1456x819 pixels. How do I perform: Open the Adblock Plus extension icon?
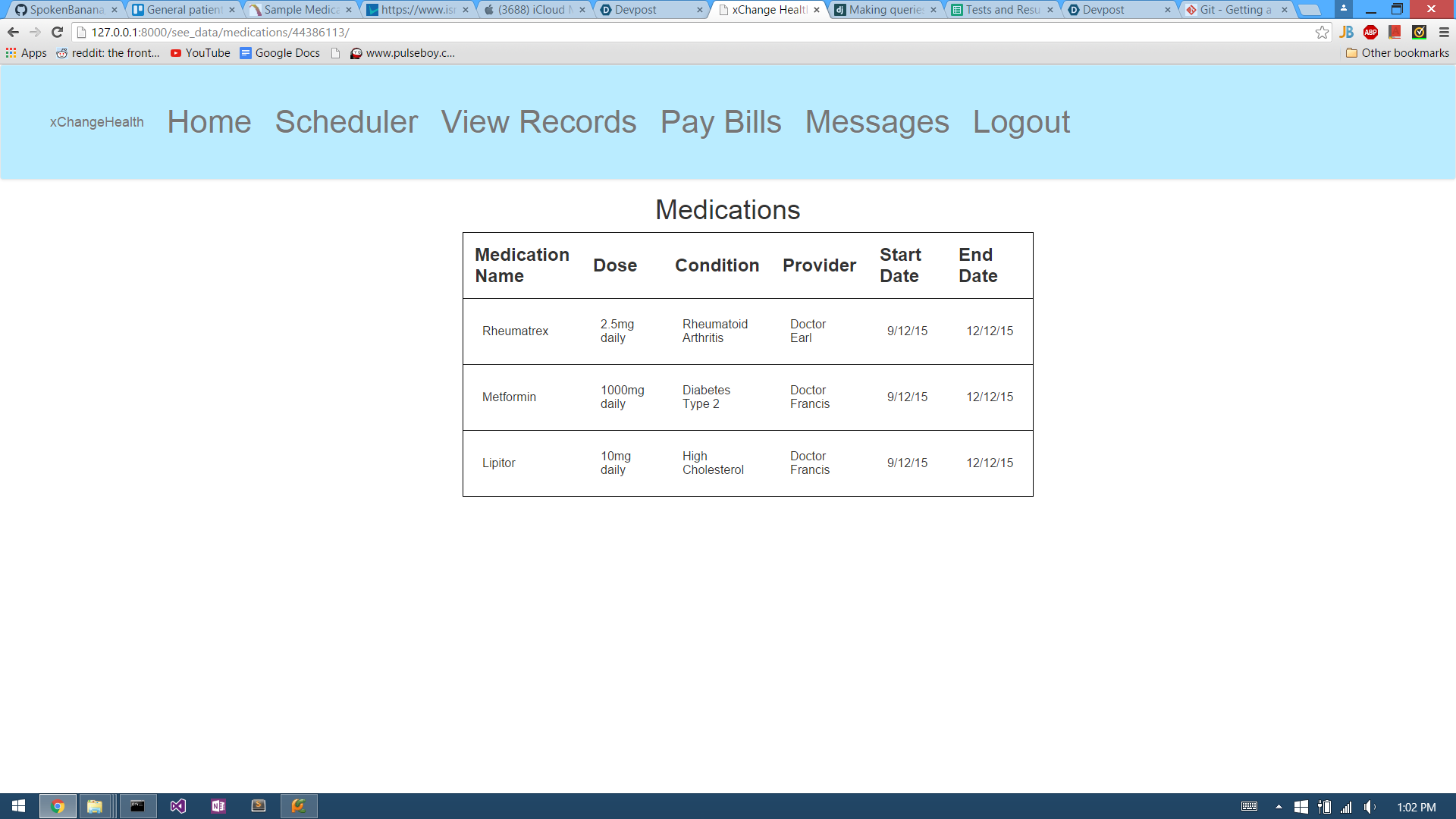coord(1370,32)
